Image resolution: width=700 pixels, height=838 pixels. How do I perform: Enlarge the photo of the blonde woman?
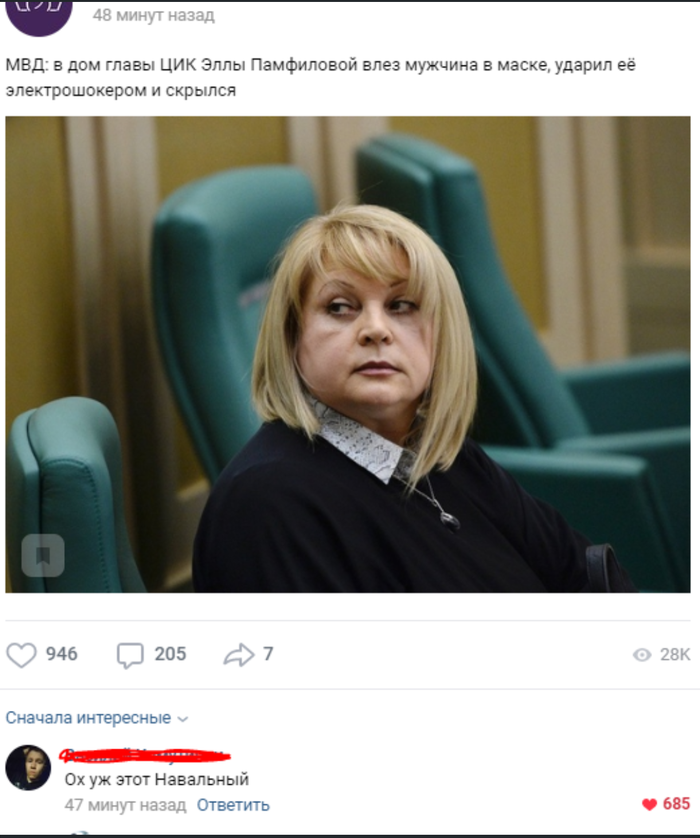348,354
